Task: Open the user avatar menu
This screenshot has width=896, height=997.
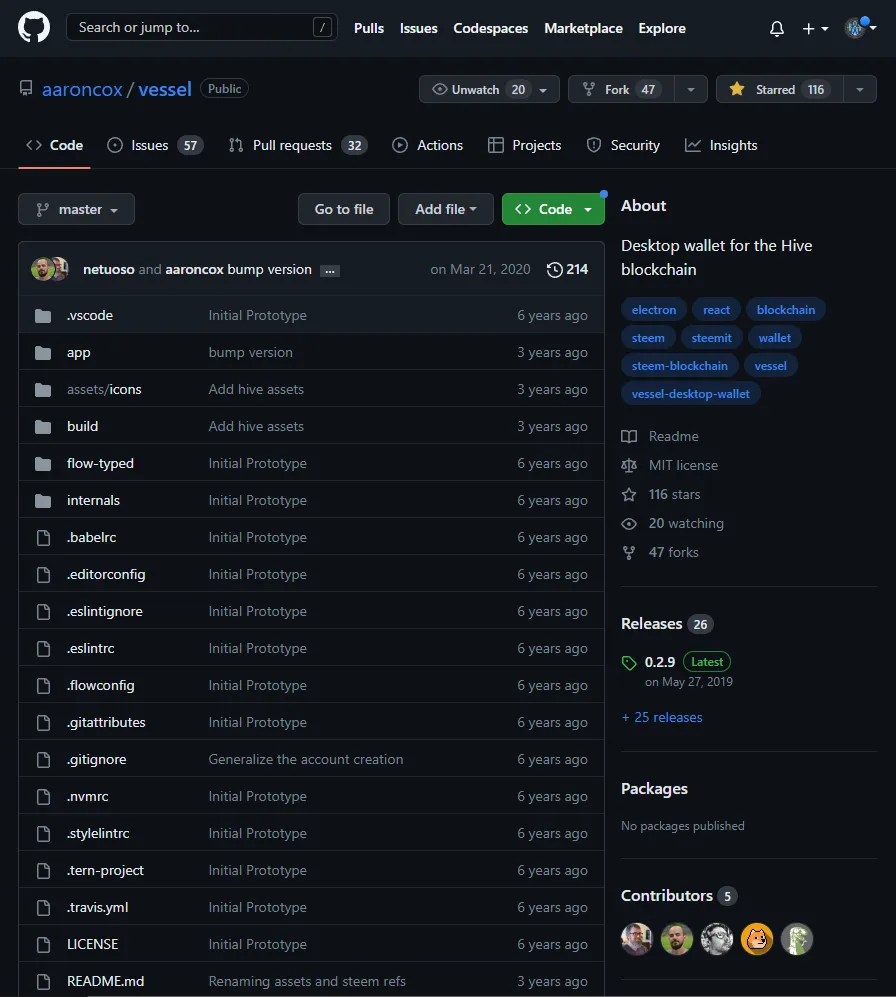Action: tap(860, 27)
